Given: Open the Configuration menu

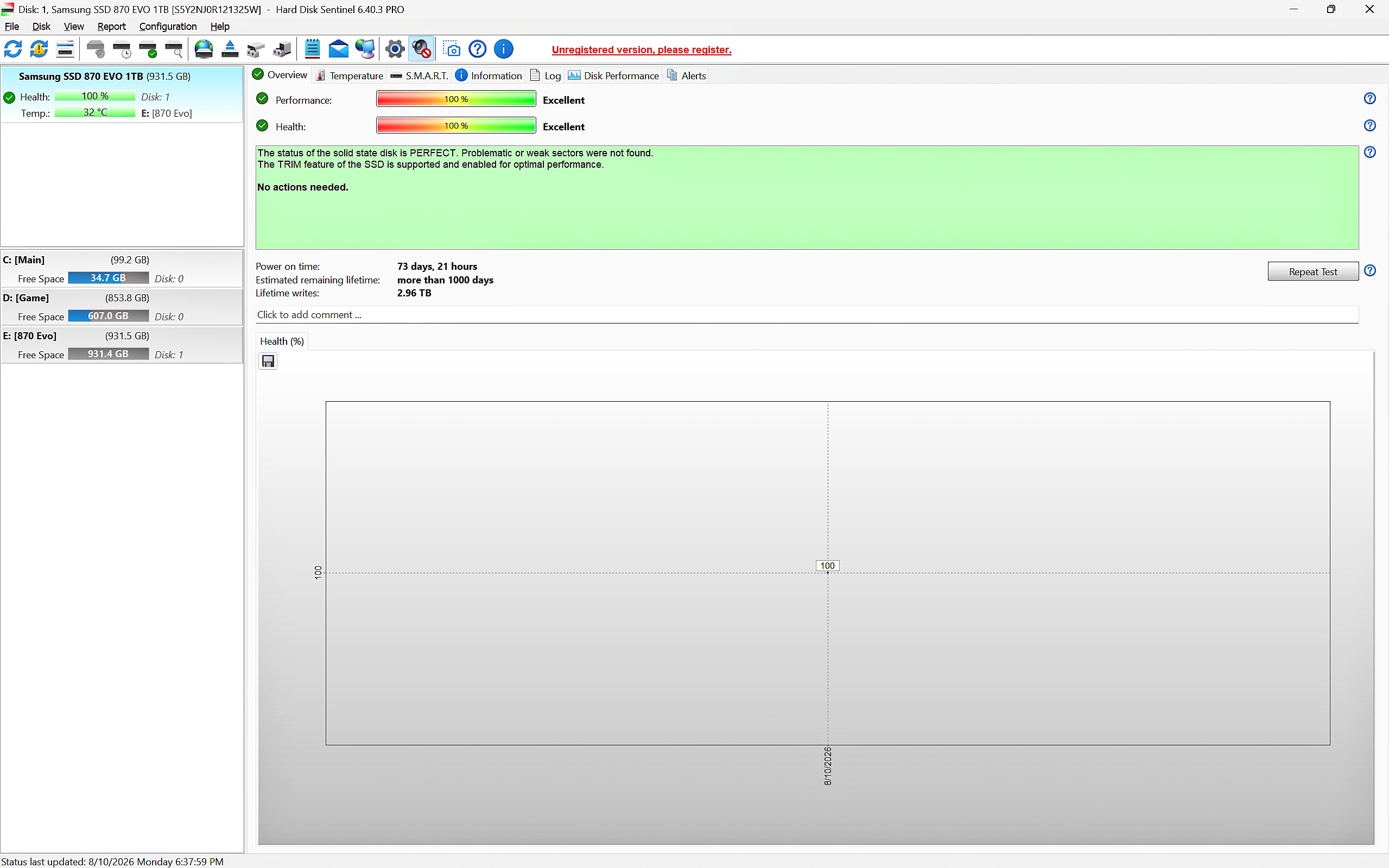Looking at the screenshot, I should pos(168,27).
